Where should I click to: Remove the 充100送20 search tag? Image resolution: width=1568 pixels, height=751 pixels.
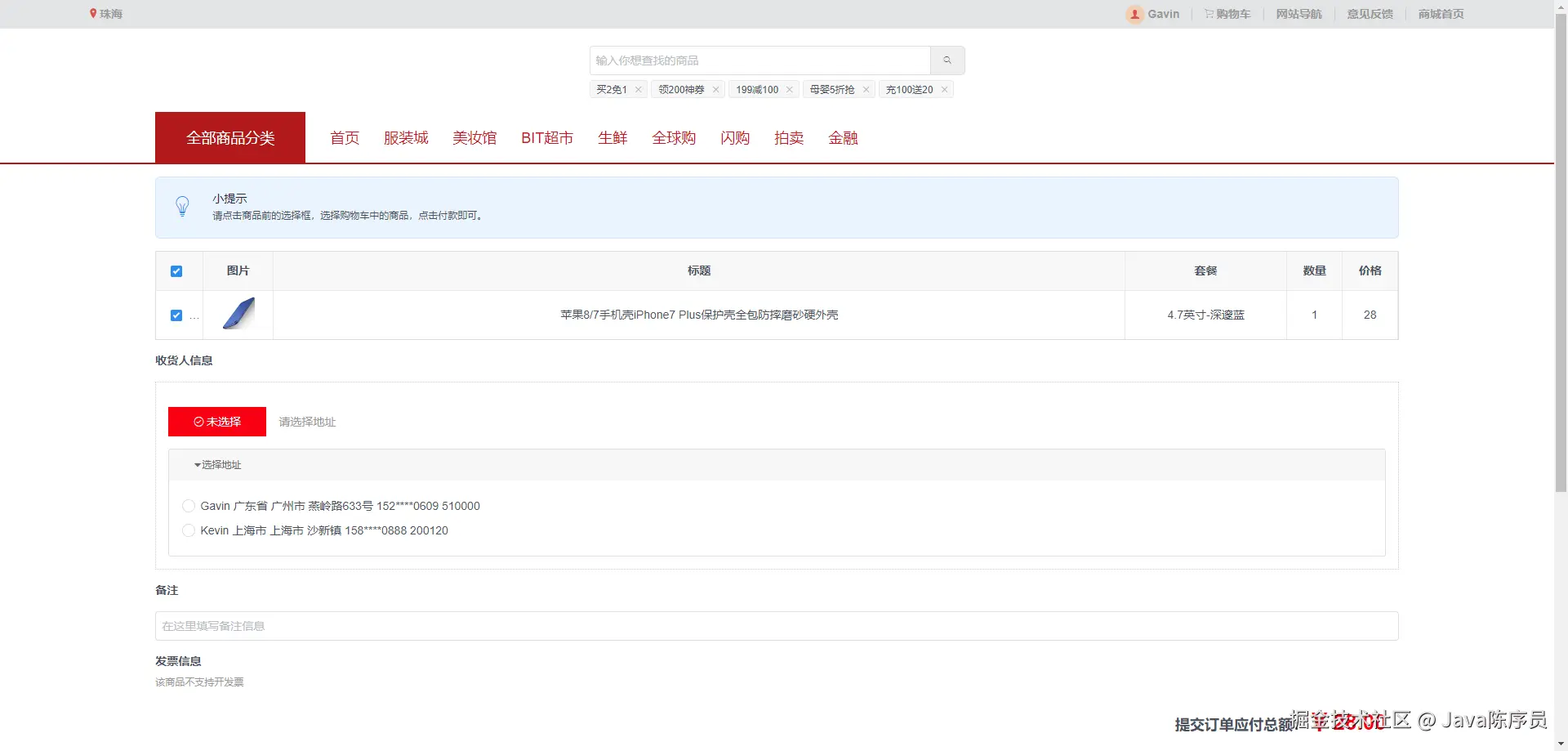945,90
